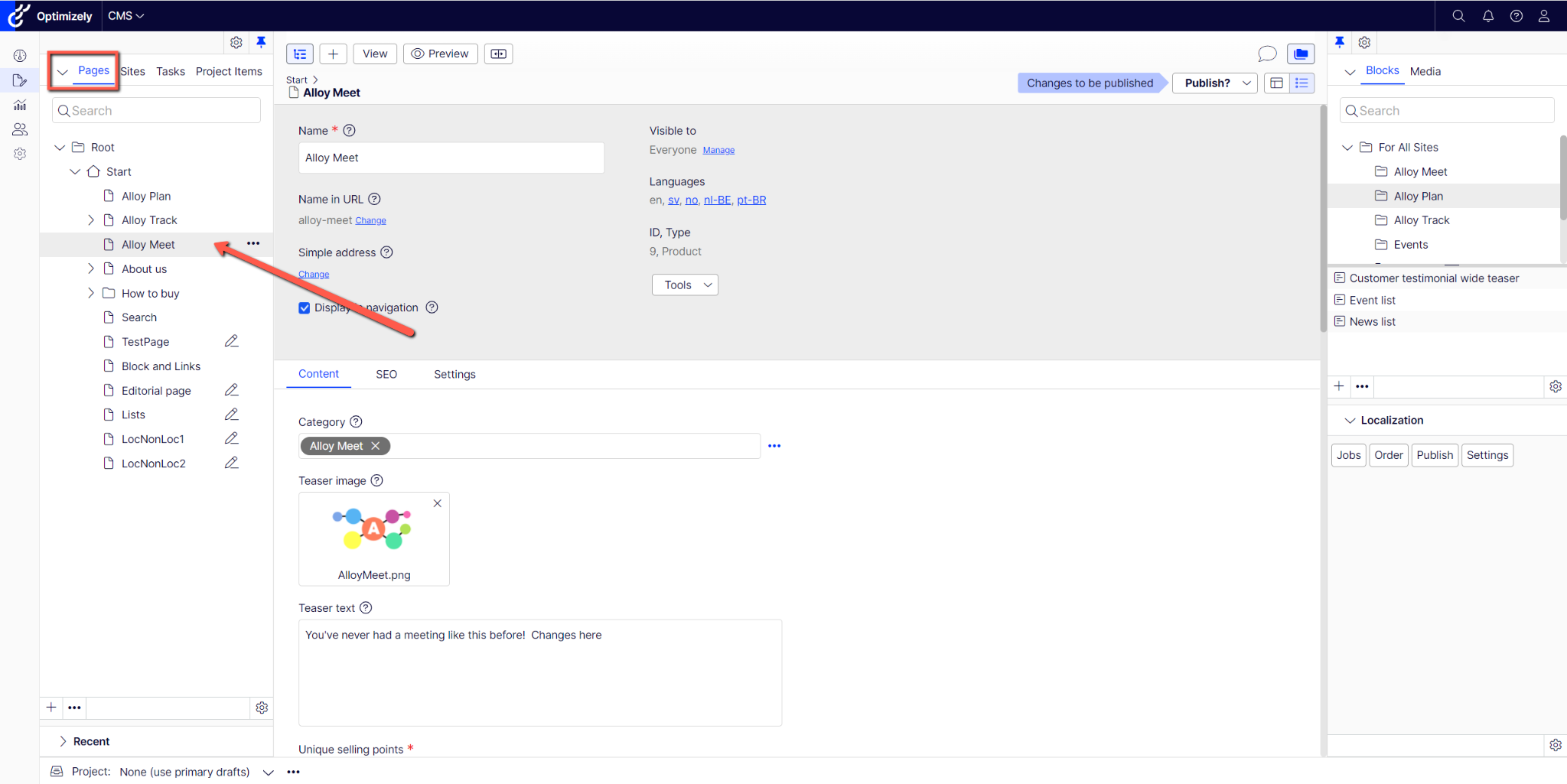Open the settings gear in left sidebar
The width and height of the screenshot is (1567, 784).
point(20,154)
